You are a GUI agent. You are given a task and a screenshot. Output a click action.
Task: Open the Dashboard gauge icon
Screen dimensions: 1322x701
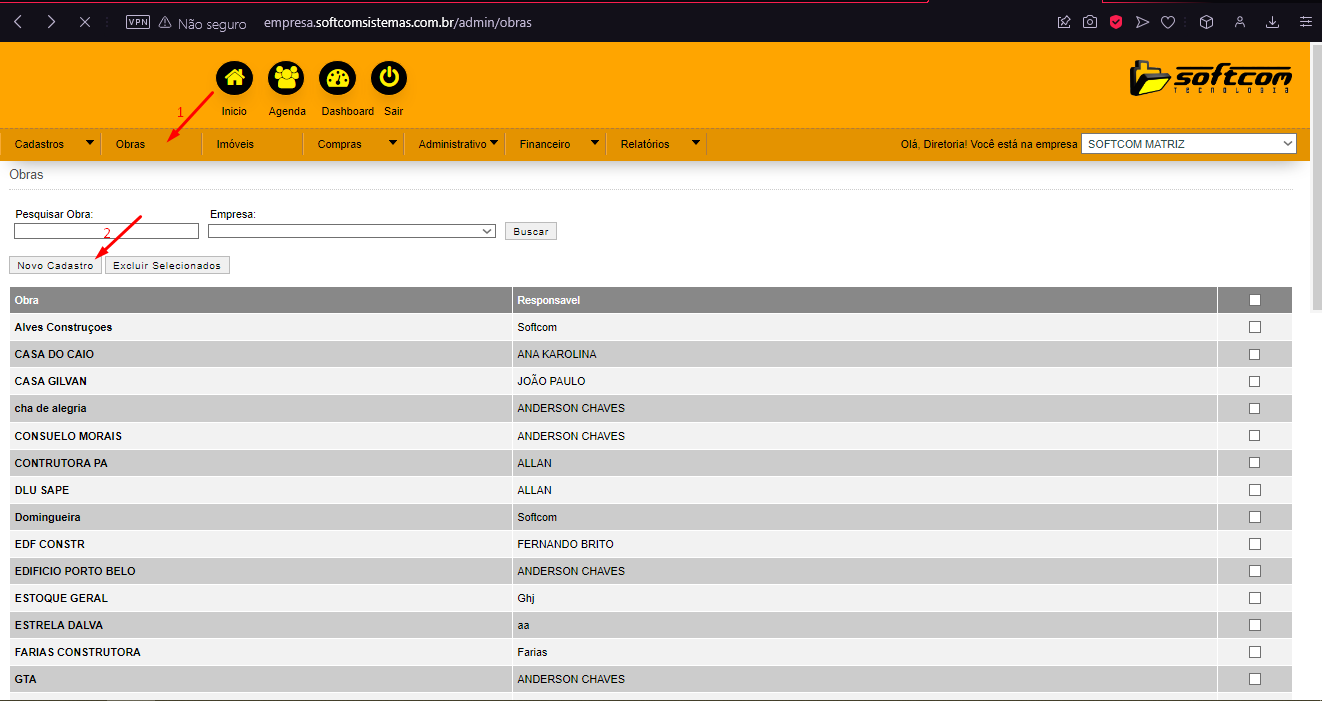coord(337,78)
